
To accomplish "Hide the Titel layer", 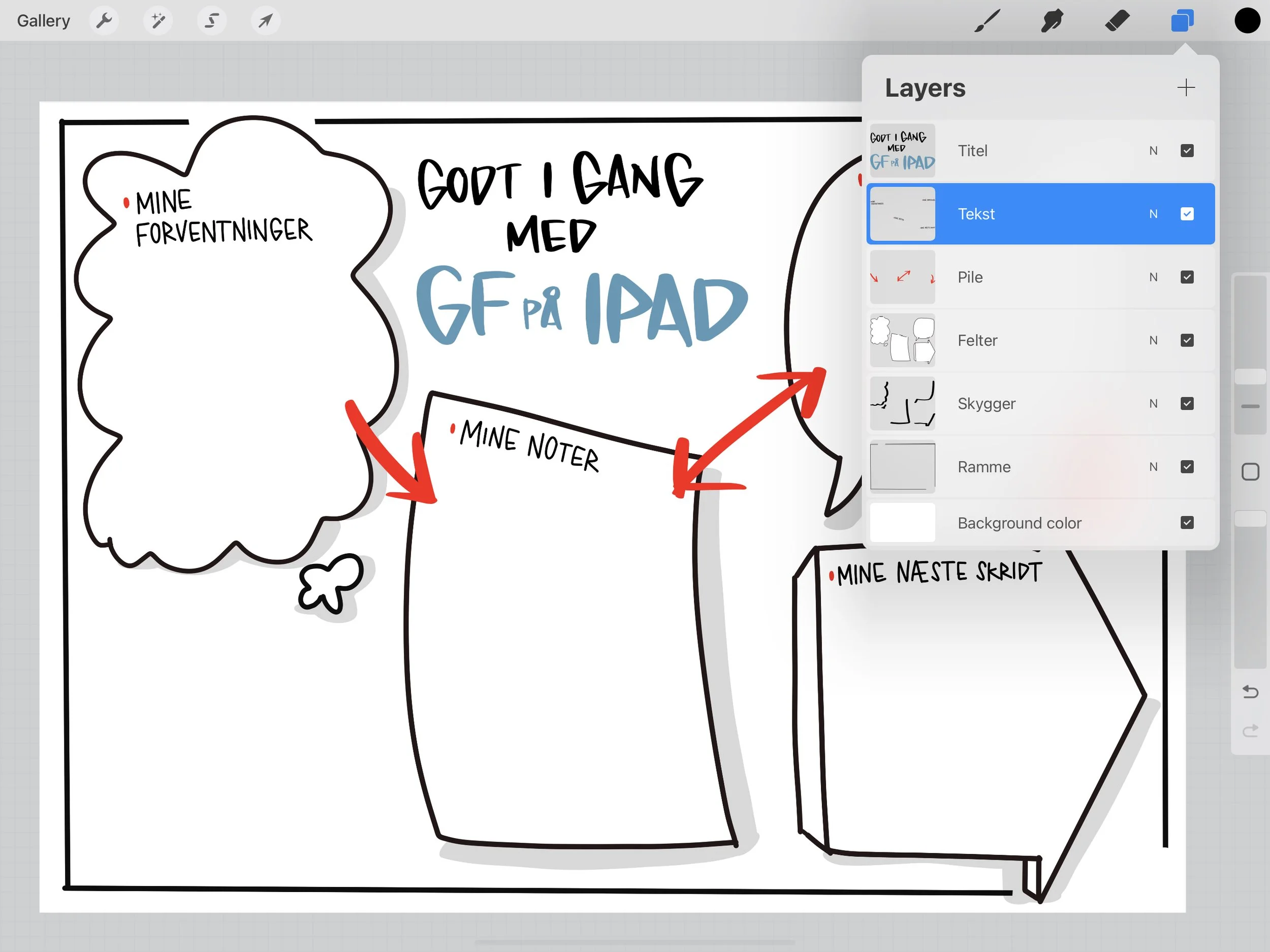I will click(1187, 151).
